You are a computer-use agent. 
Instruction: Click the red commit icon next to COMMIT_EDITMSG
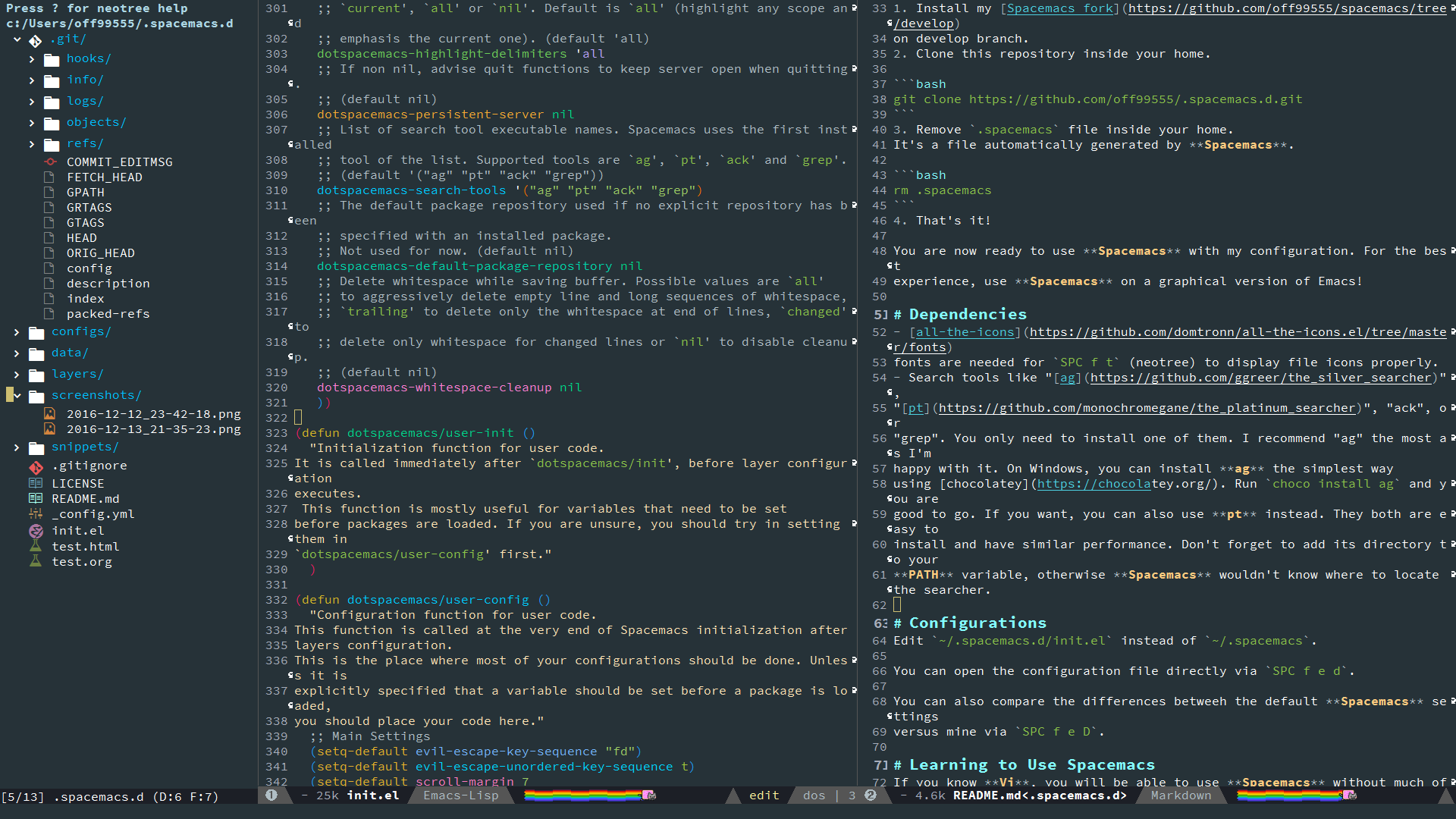click(50, 162)
